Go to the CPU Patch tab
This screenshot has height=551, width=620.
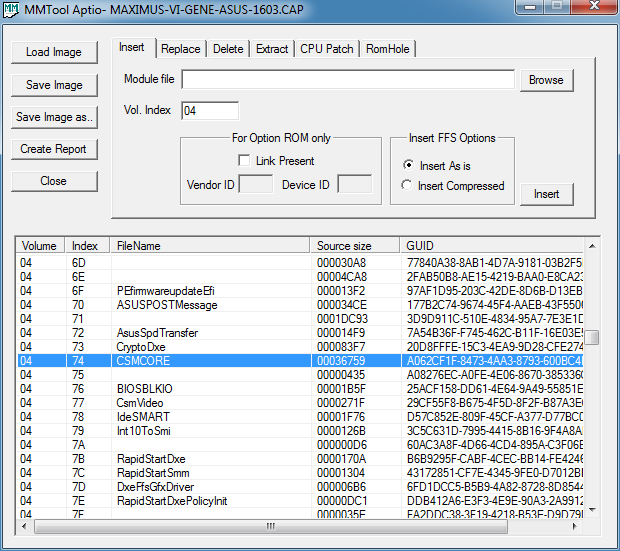[327, 49]
